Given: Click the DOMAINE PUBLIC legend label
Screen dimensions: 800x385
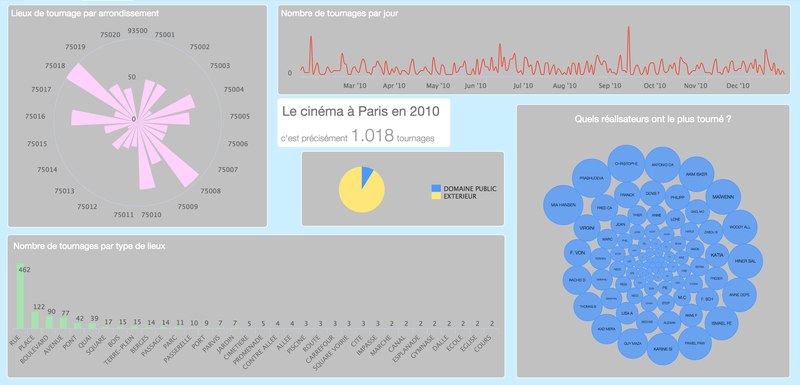Looking at the screenshot, I should pos(469,189).
